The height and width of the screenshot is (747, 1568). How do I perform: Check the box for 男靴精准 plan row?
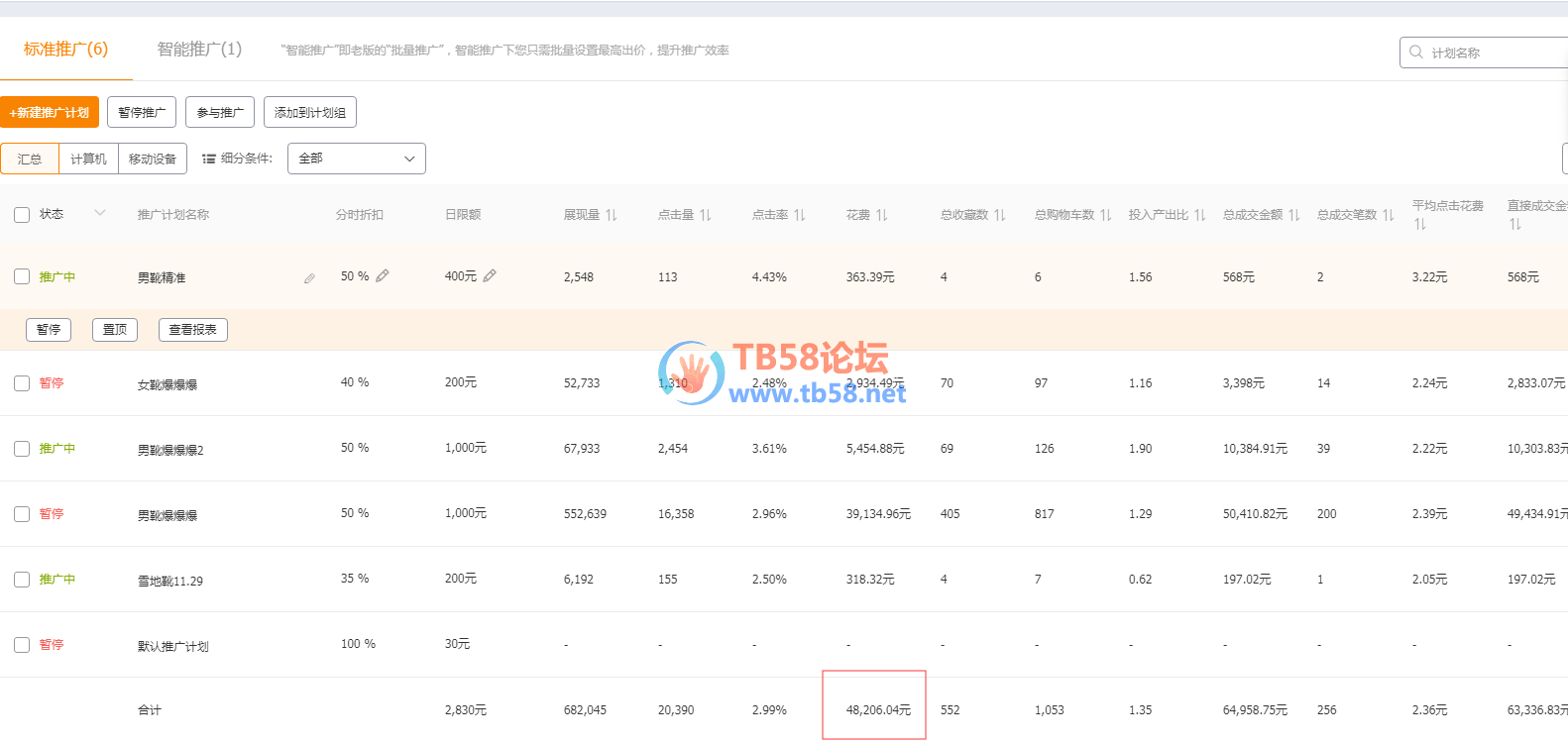pos(22,276)
